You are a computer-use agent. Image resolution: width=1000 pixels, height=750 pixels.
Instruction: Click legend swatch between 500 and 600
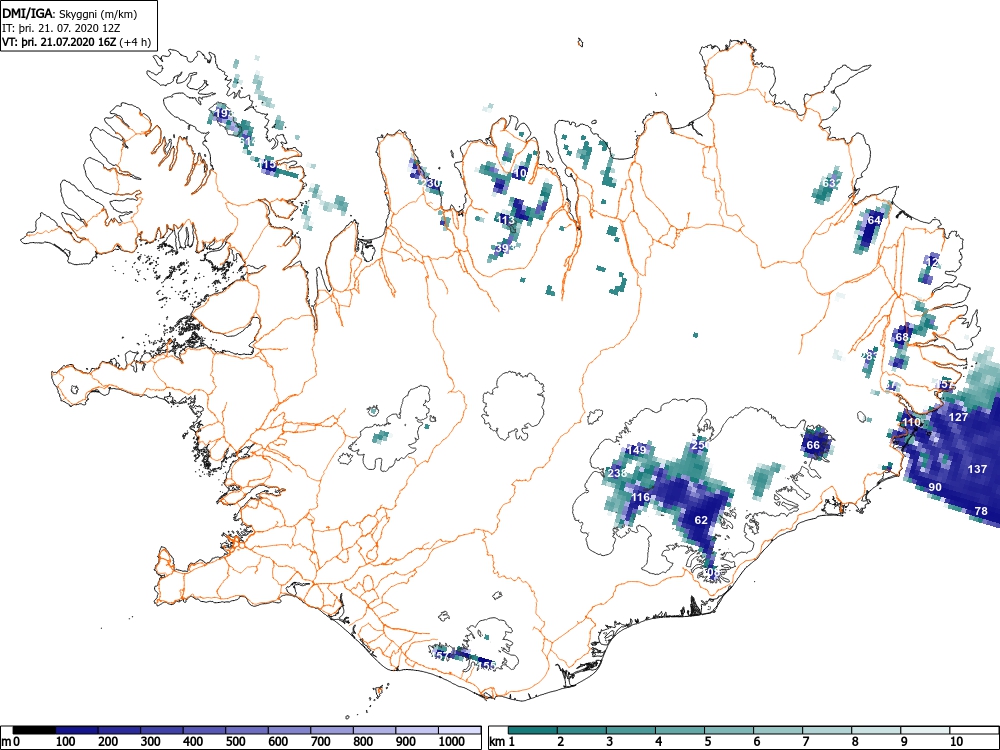click(247, 730)
